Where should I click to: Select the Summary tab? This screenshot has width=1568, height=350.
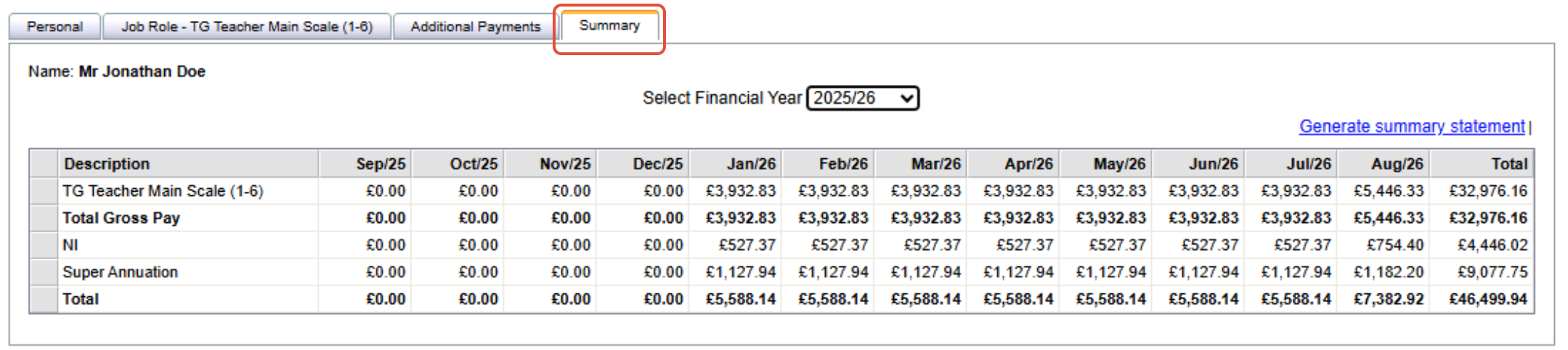(609, 26)
